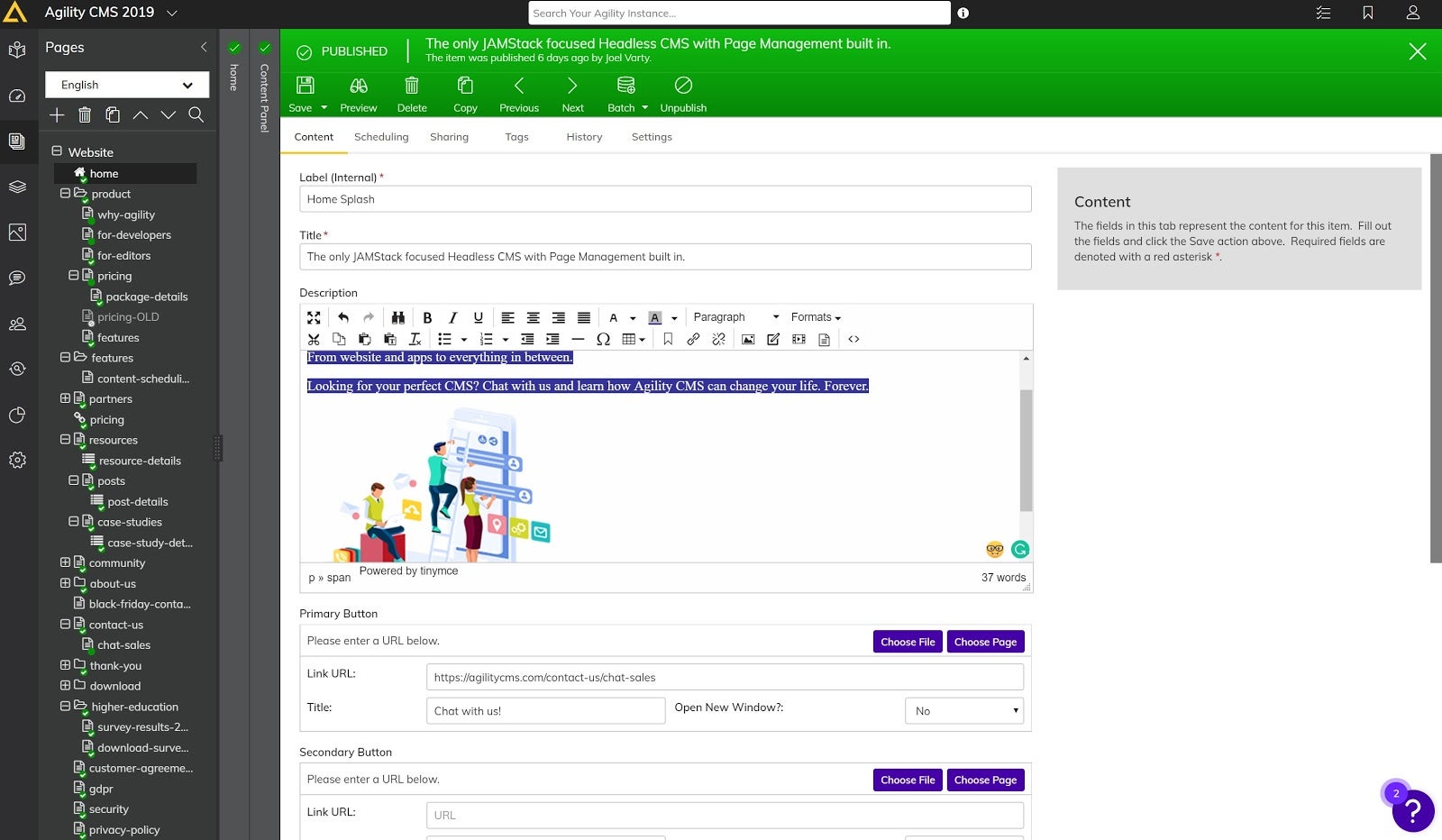
Task: Open the bookmark icon in top bar
Action: [1368, 13]
